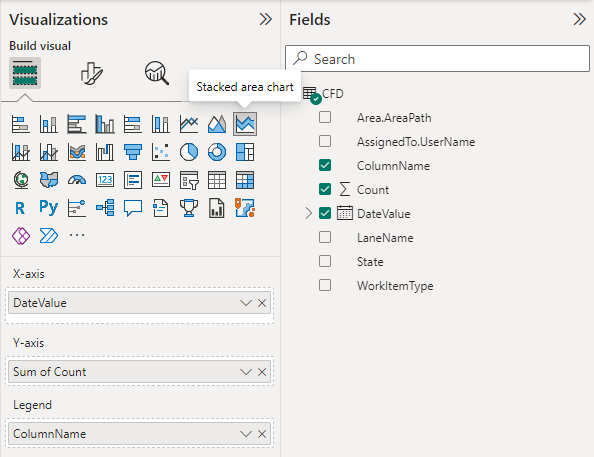
Task: Expand the DateValue hierarchy chevron
Action: [x=308, y=213]
